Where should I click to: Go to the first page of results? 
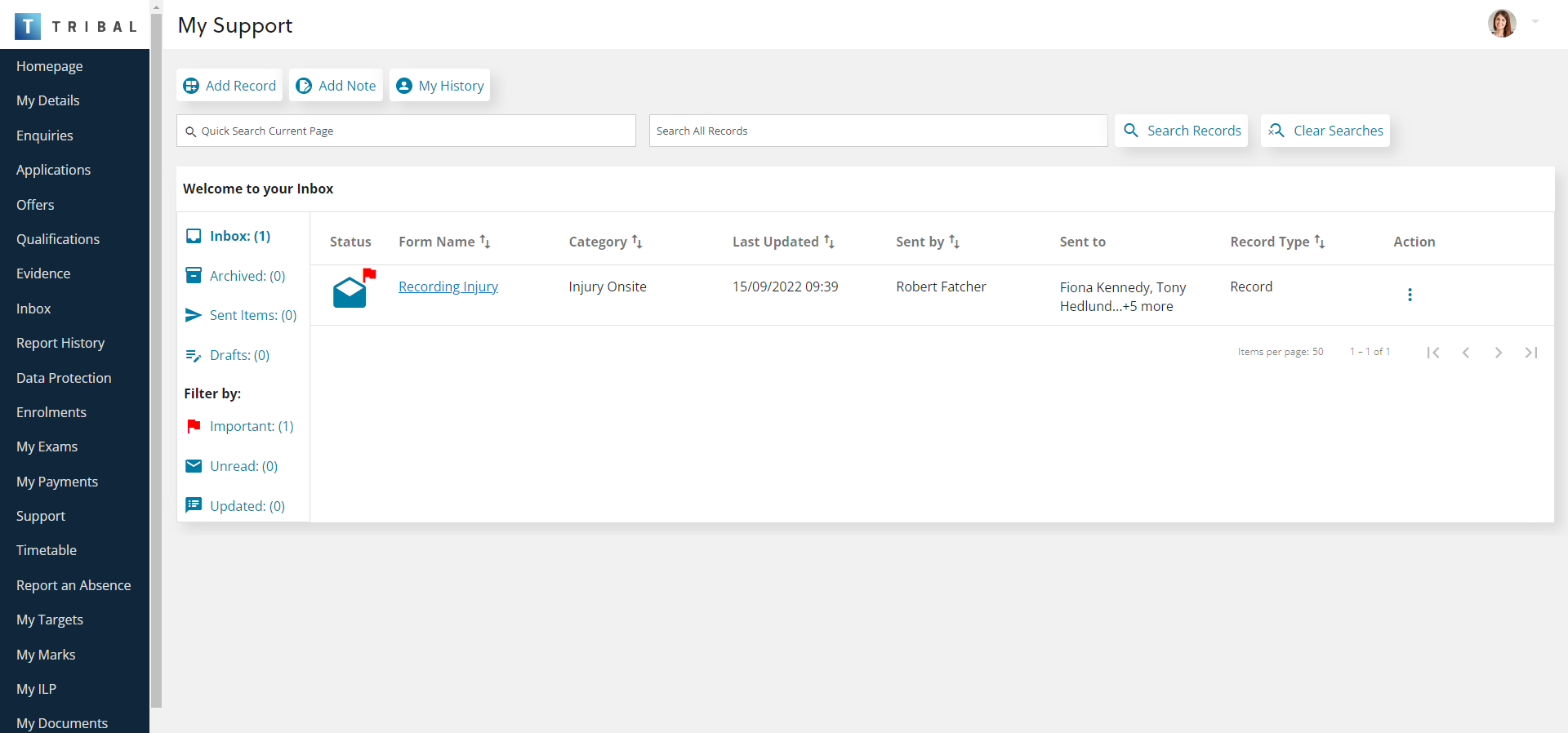(x=1433, y=353)
